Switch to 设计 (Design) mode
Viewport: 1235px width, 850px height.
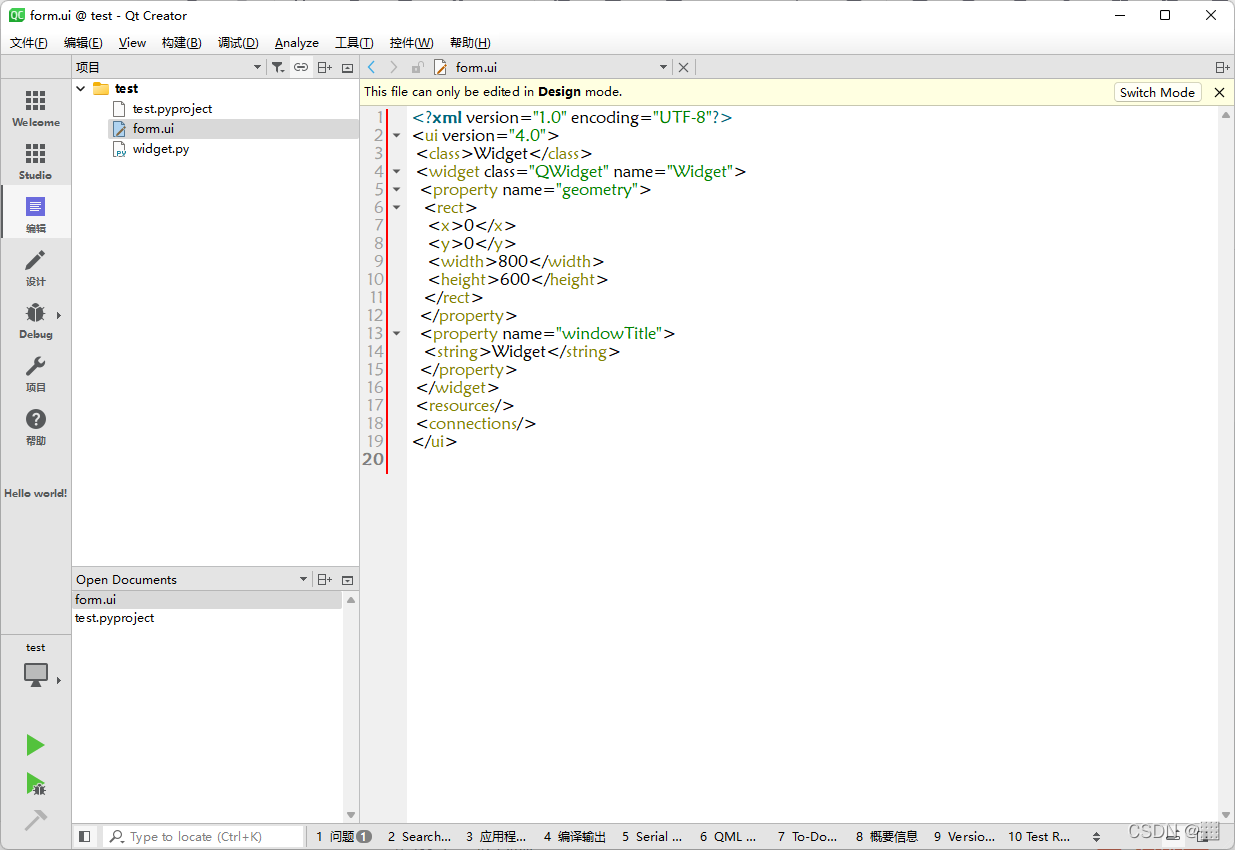35,265
